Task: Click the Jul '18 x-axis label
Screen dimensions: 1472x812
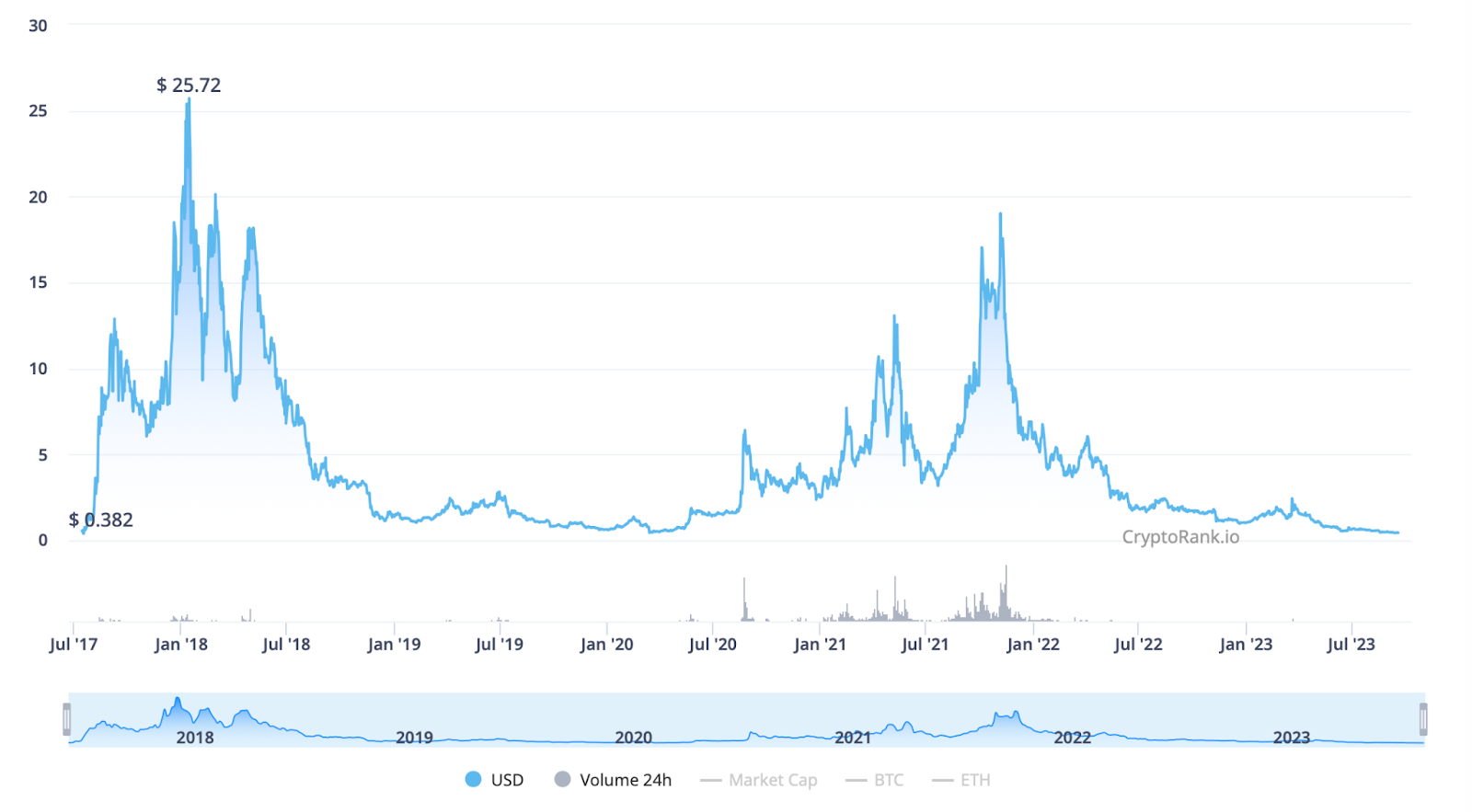Action: (x=286, y=645)
